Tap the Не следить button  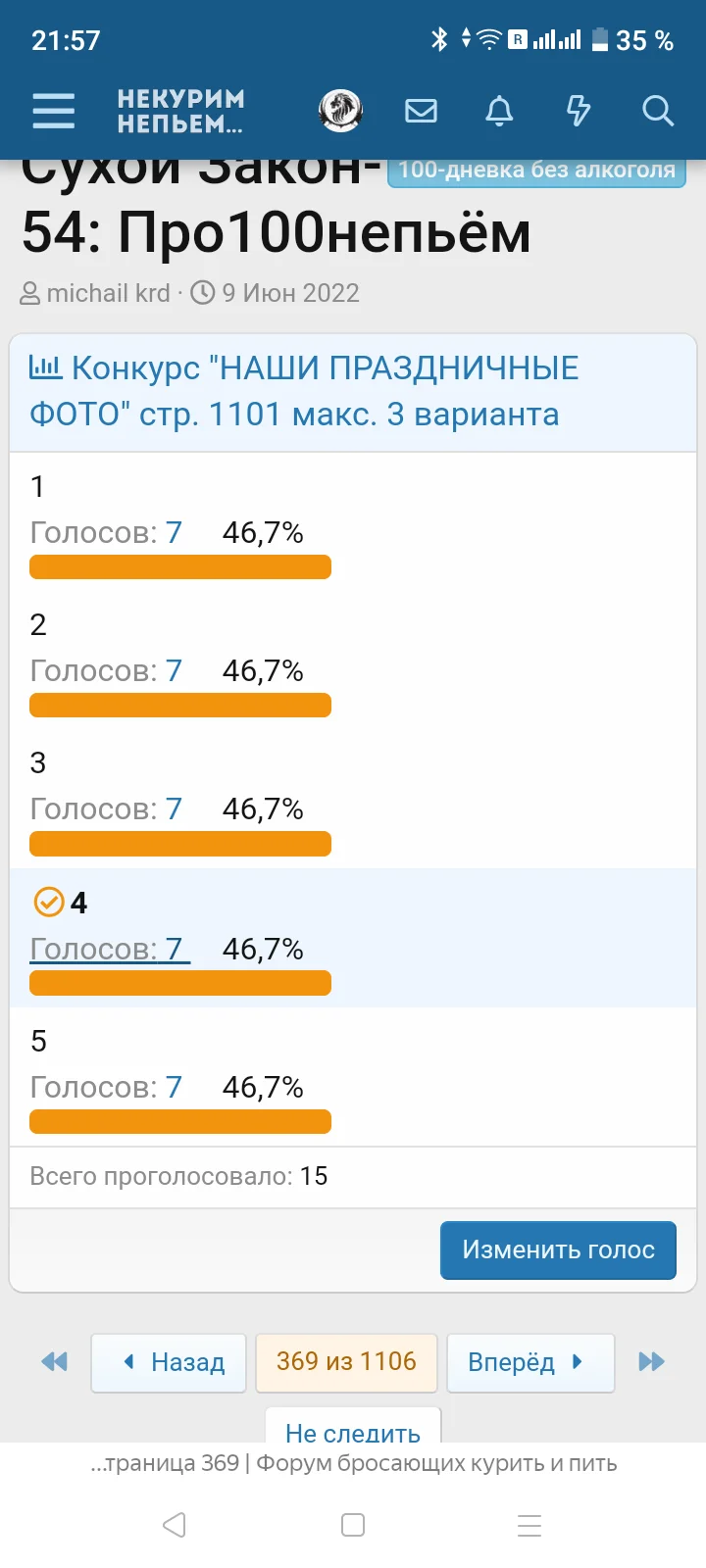[353, 1431]
